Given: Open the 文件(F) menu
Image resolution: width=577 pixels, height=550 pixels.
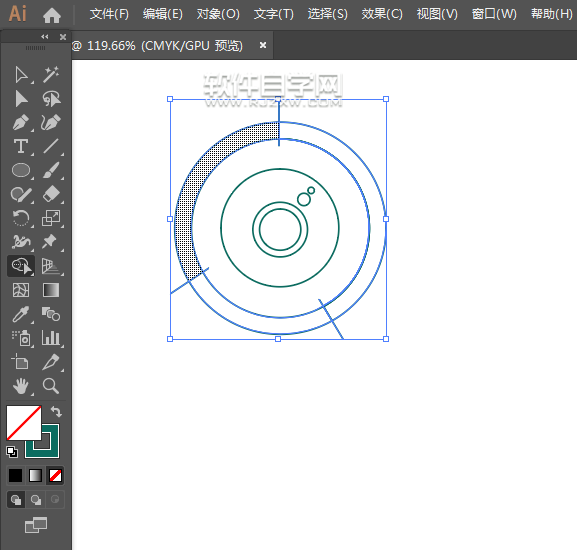Looking at the screenshot, I should pos(109,14).
